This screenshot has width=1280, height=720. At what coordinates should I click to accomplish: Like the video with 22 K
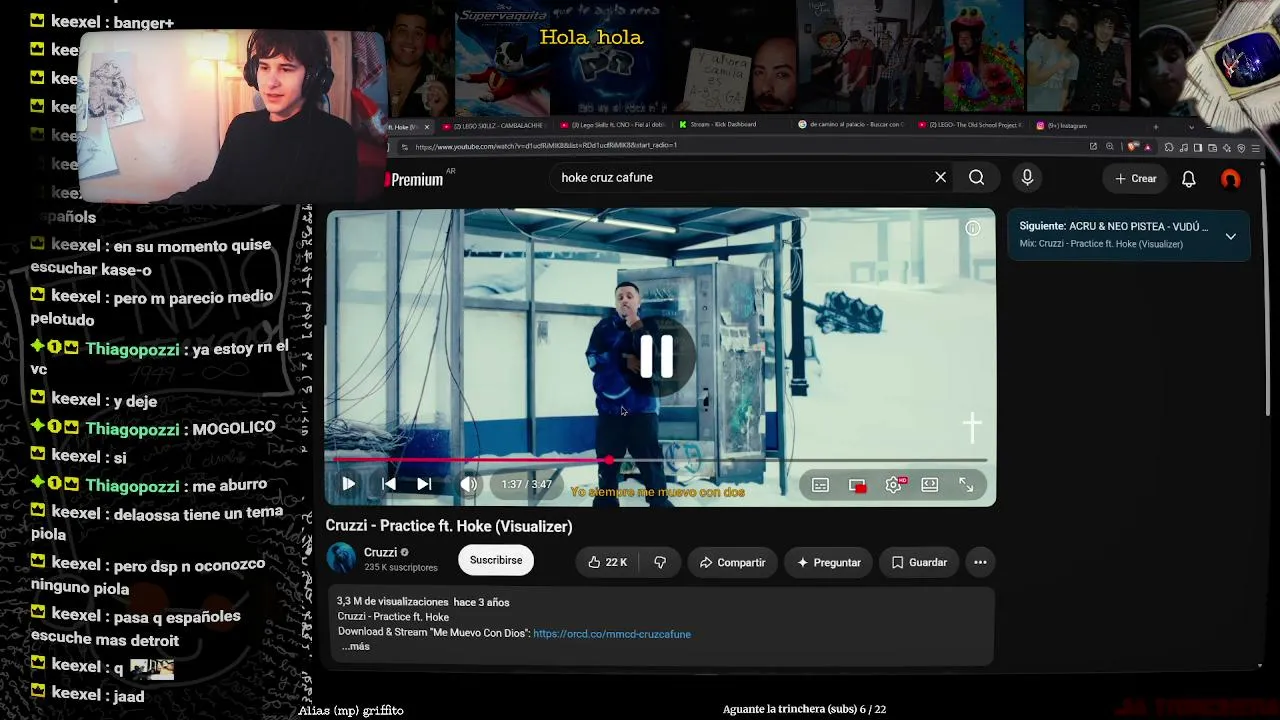(608, 562)
